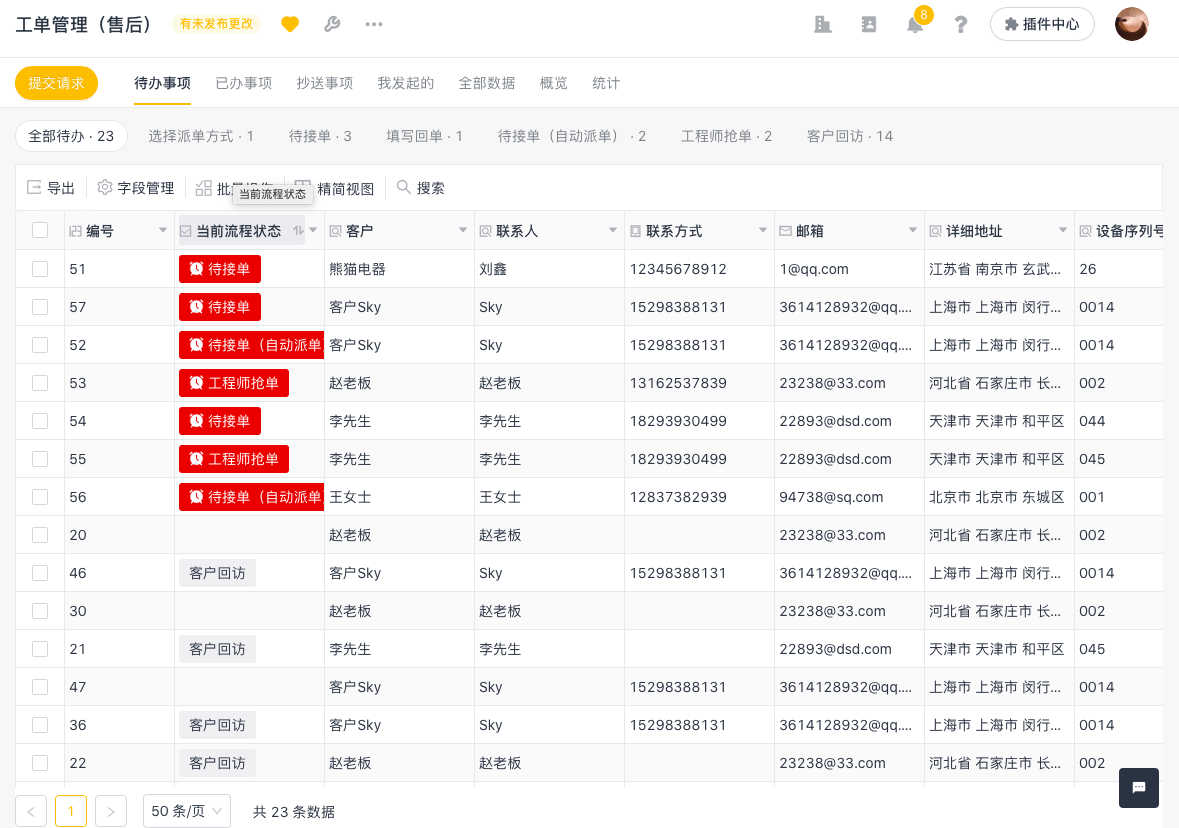
Task: Click the yellow heart favorite icon
Action: tap(289, 25)
